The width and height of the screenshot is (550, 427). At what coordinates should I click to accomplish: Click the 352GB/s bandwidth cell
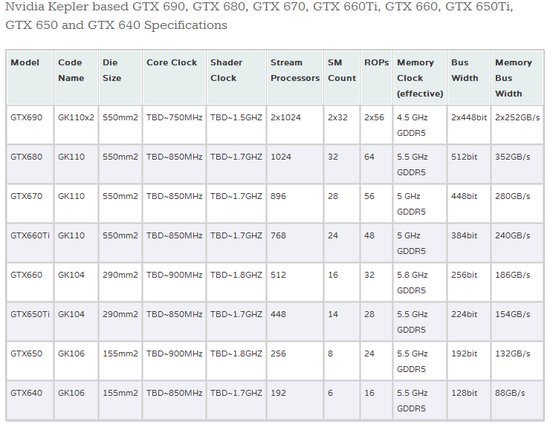(517, 164)
